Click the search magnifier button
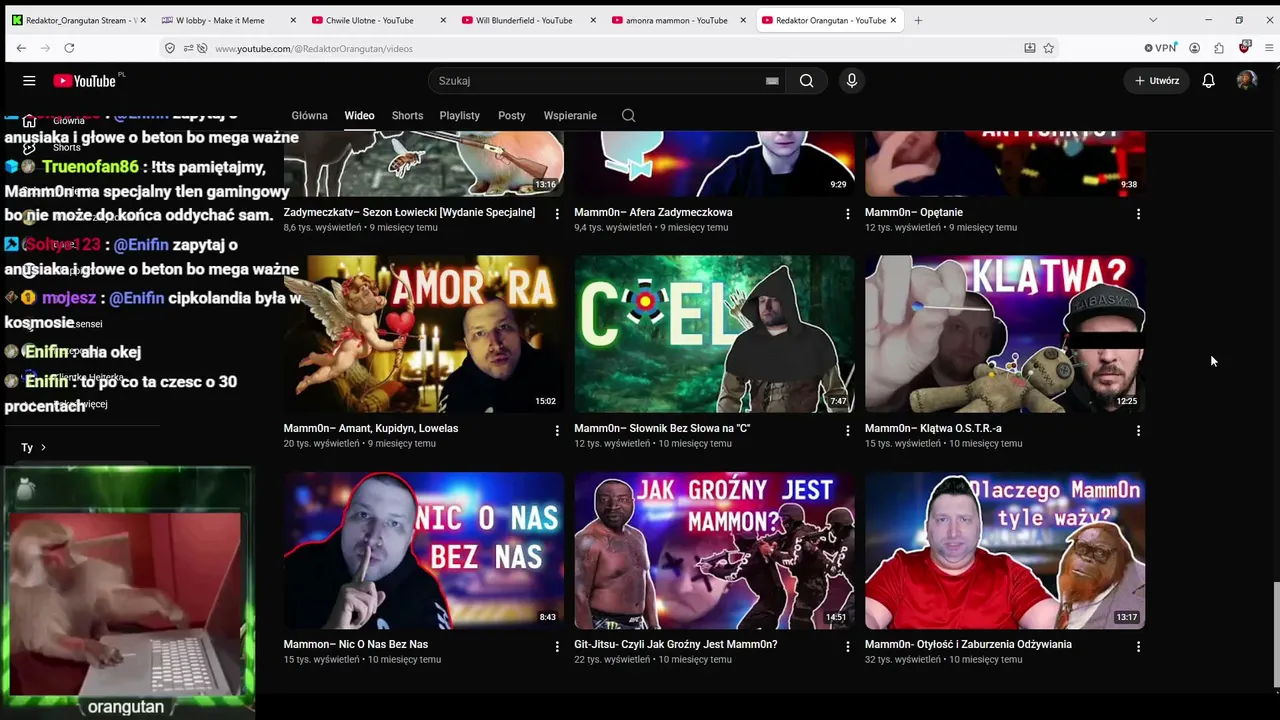The width and height of the screenshot is (1280, 720). click(806, 81)
